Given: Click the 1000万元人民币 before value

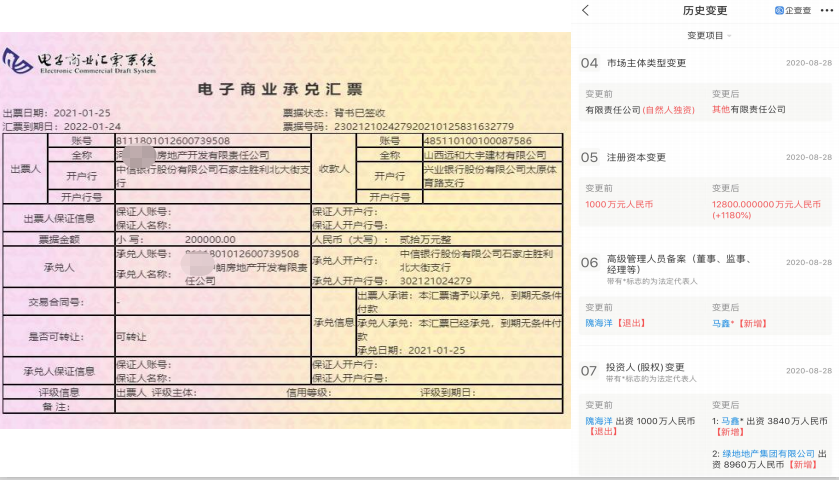Looking at the screenshot, I should [x=619, y=204].
